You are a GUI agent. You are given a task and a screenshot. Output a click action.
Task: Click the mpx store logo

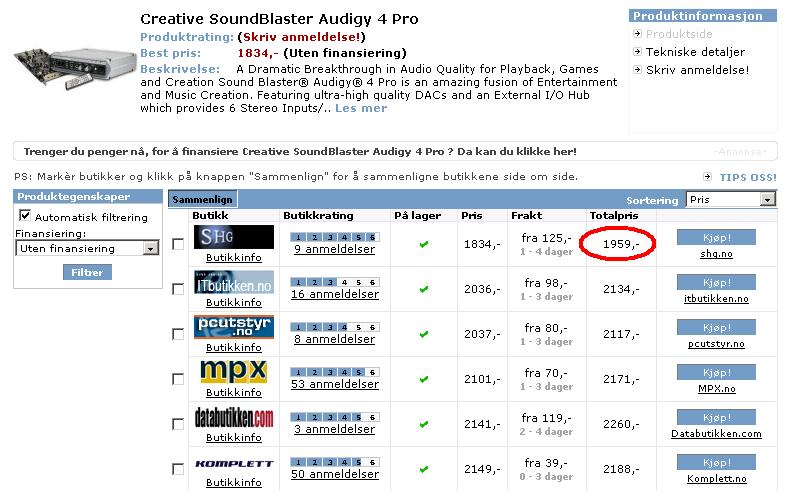[234, 372]
